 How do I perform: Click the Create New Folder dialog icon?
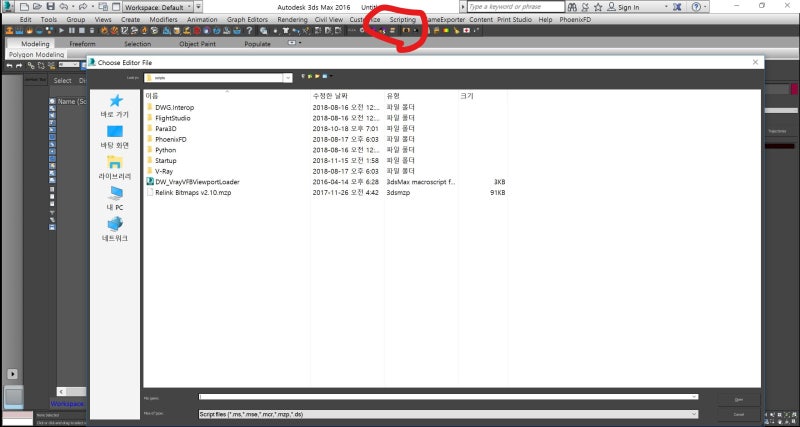pyautogui.click(x=317, y=76)
